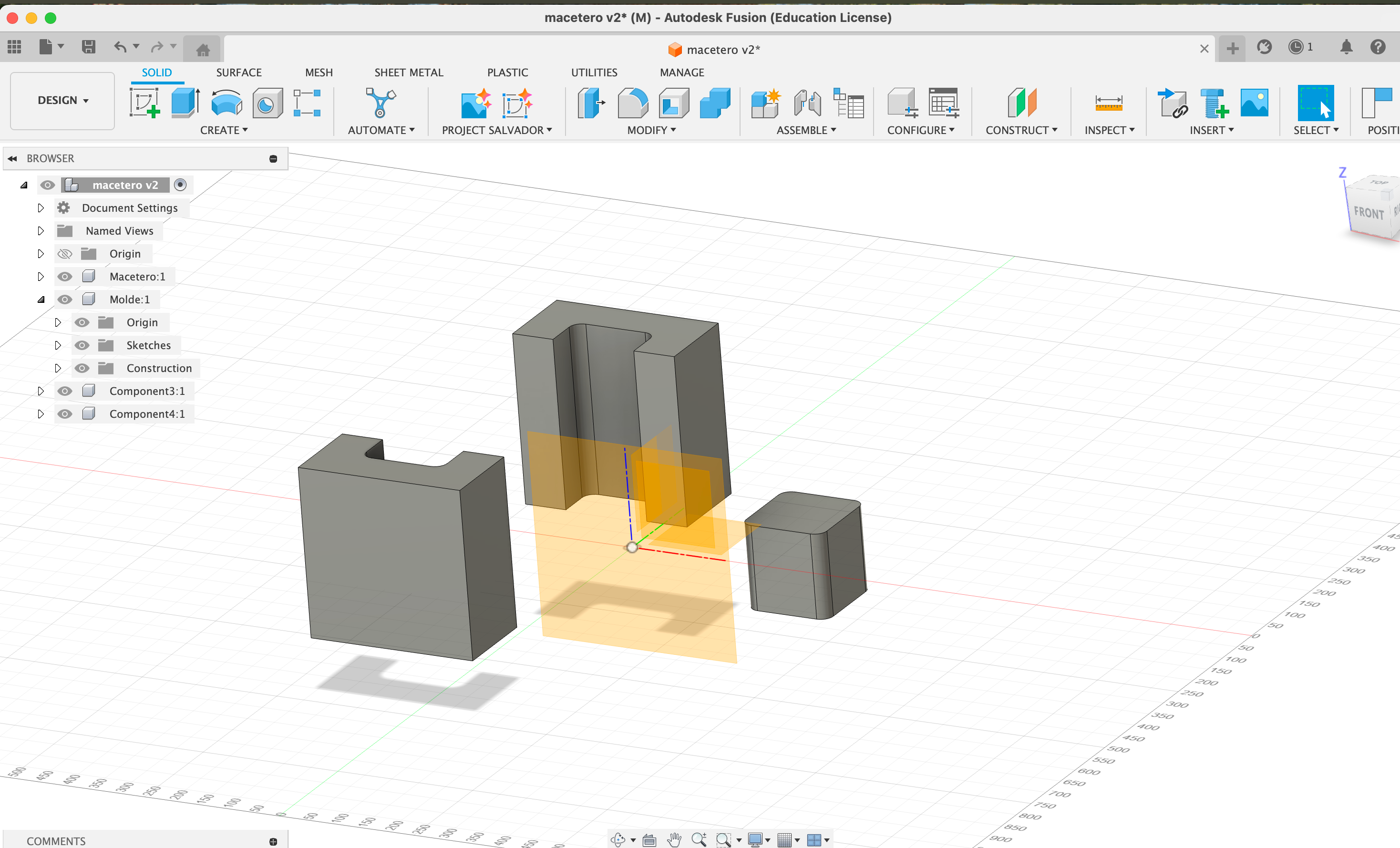Open the CONSTRUCT dropdown menu
The width and height of the screenshot is (1400, 848).
(x=1021, y=130)
